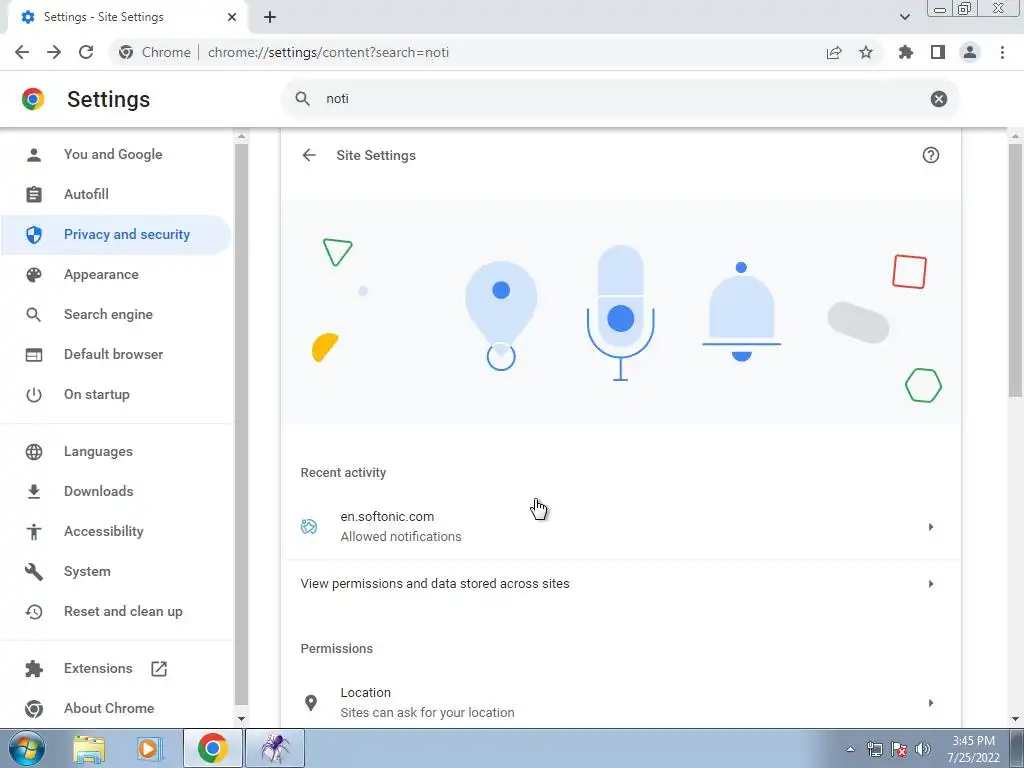
Task: Click the browser forward arrow
Action: coord(54,52)
